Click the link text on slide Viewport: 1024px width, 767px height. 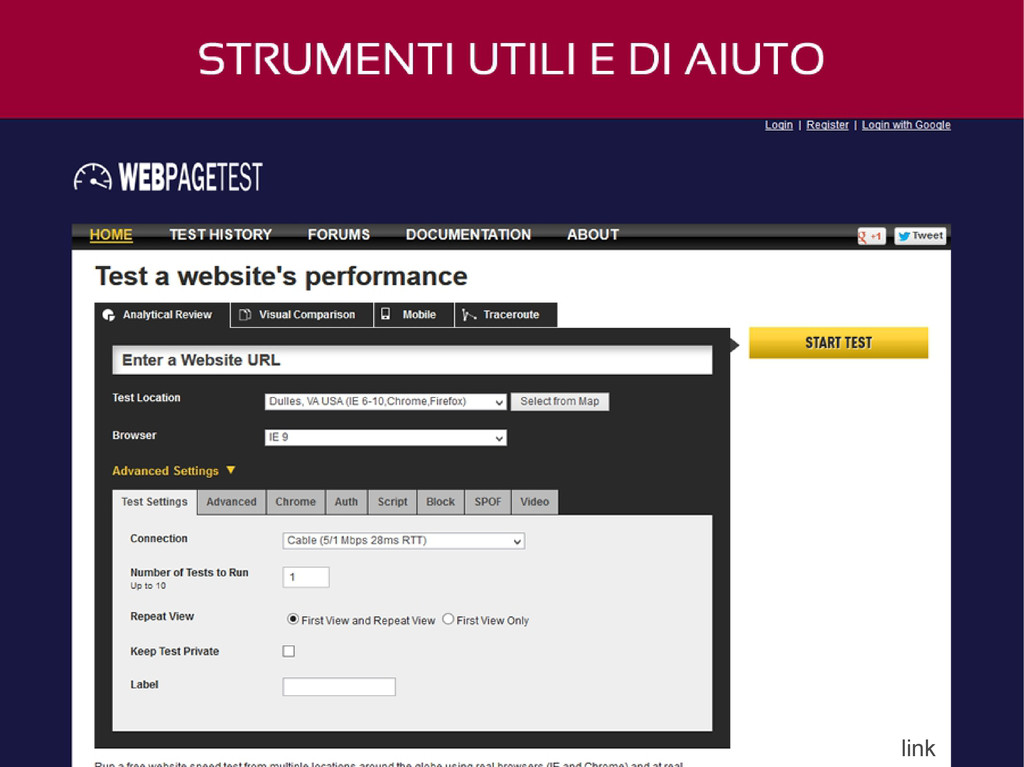[918, 748]
